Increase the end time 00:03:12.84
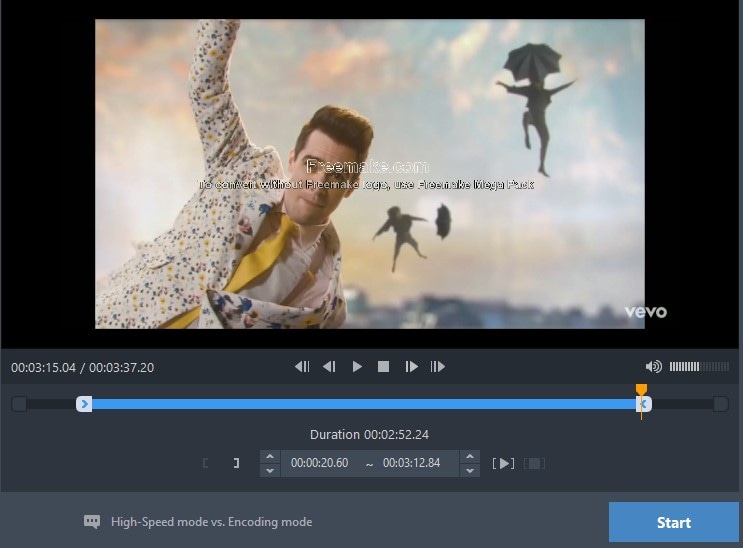This screenshot has height=548, width=743. pos(470,457)
